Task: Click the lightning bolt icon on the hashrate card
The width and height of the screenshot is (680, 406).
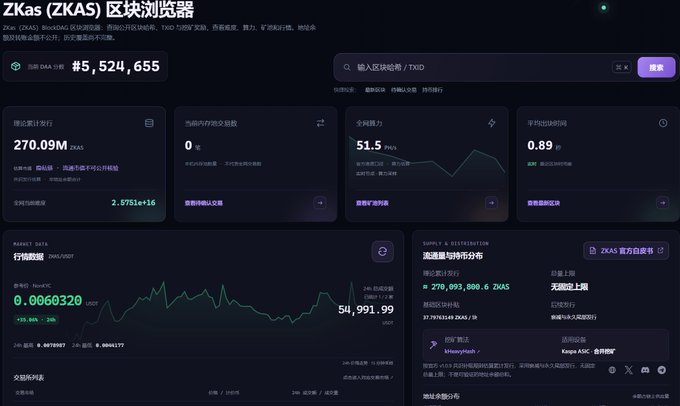Action: pyautogui.click(x=491, y=123)
